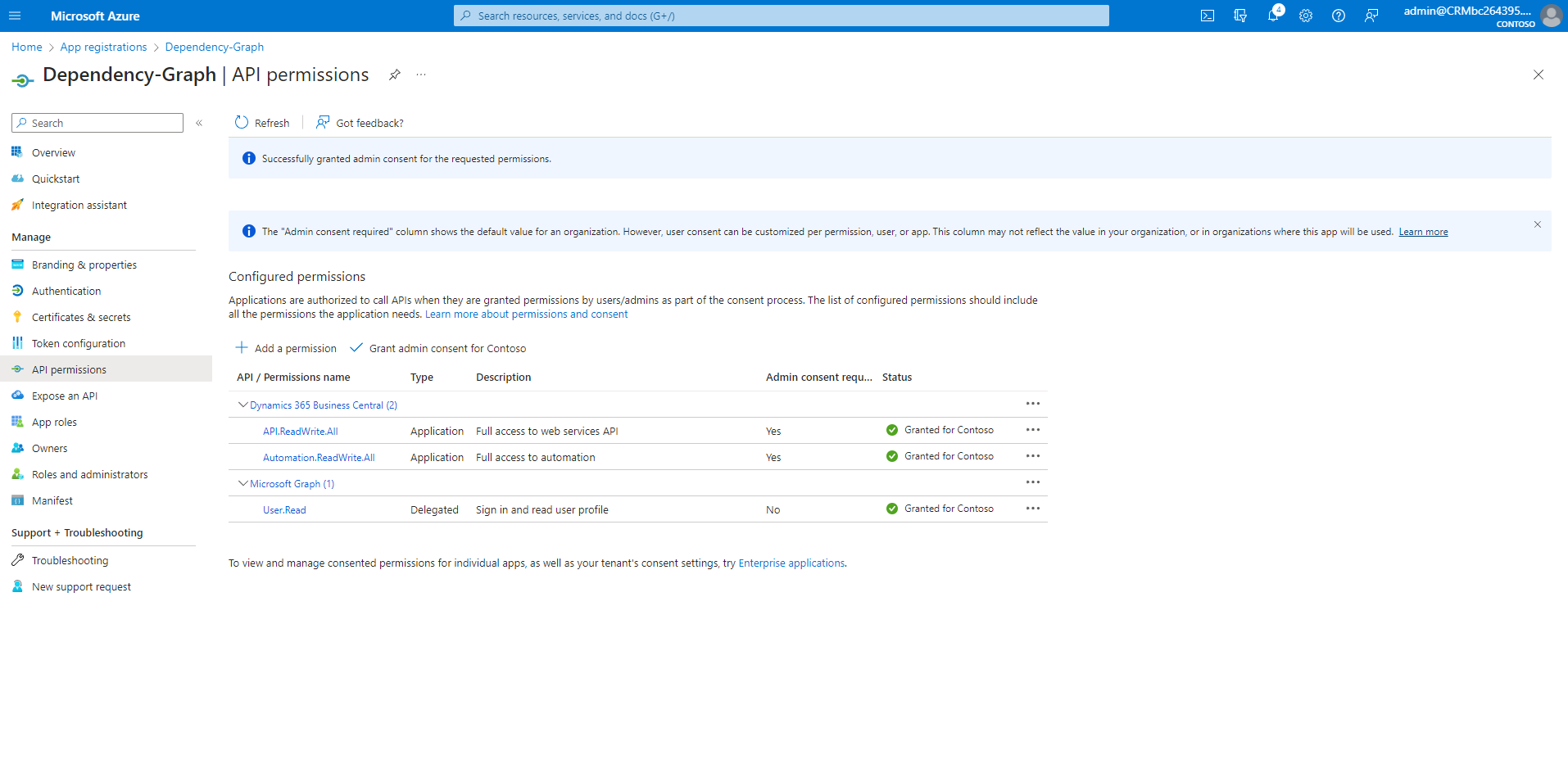Dismiss the admin consent column info banner
Screen dimensions: 1568x760
(x=1538, y=224)
